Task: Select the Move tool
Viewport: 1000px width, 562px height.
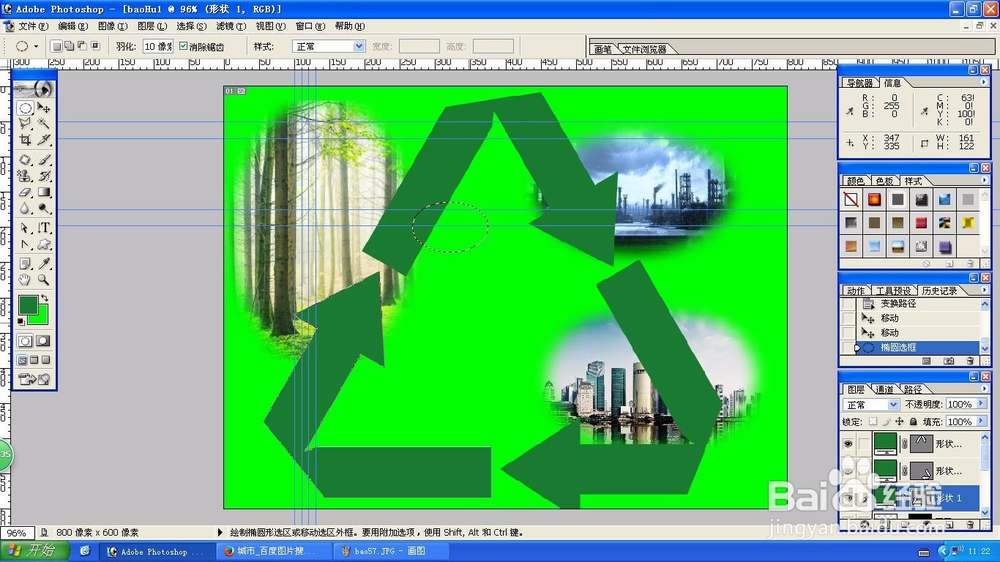Action: coord(43,108)
